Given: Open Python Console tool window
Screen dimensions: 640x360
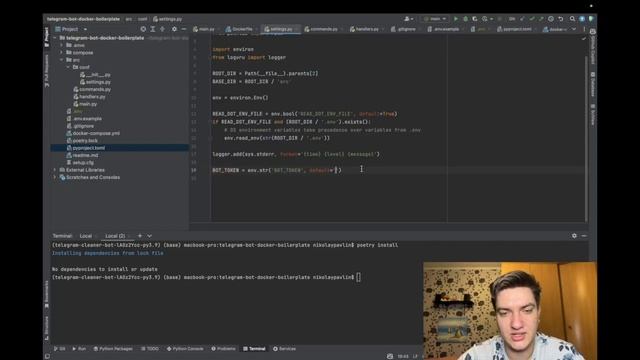Looking at the screenshot, I should (185, 349).
